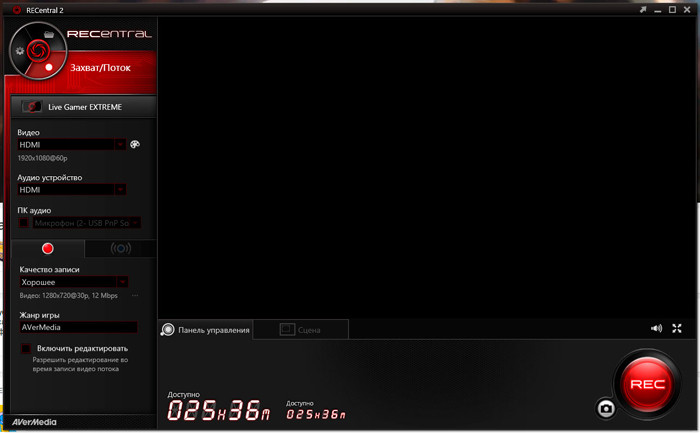Enable the ПК аудио checkbox
Screen dimensions: 700x433
[24, 223]
